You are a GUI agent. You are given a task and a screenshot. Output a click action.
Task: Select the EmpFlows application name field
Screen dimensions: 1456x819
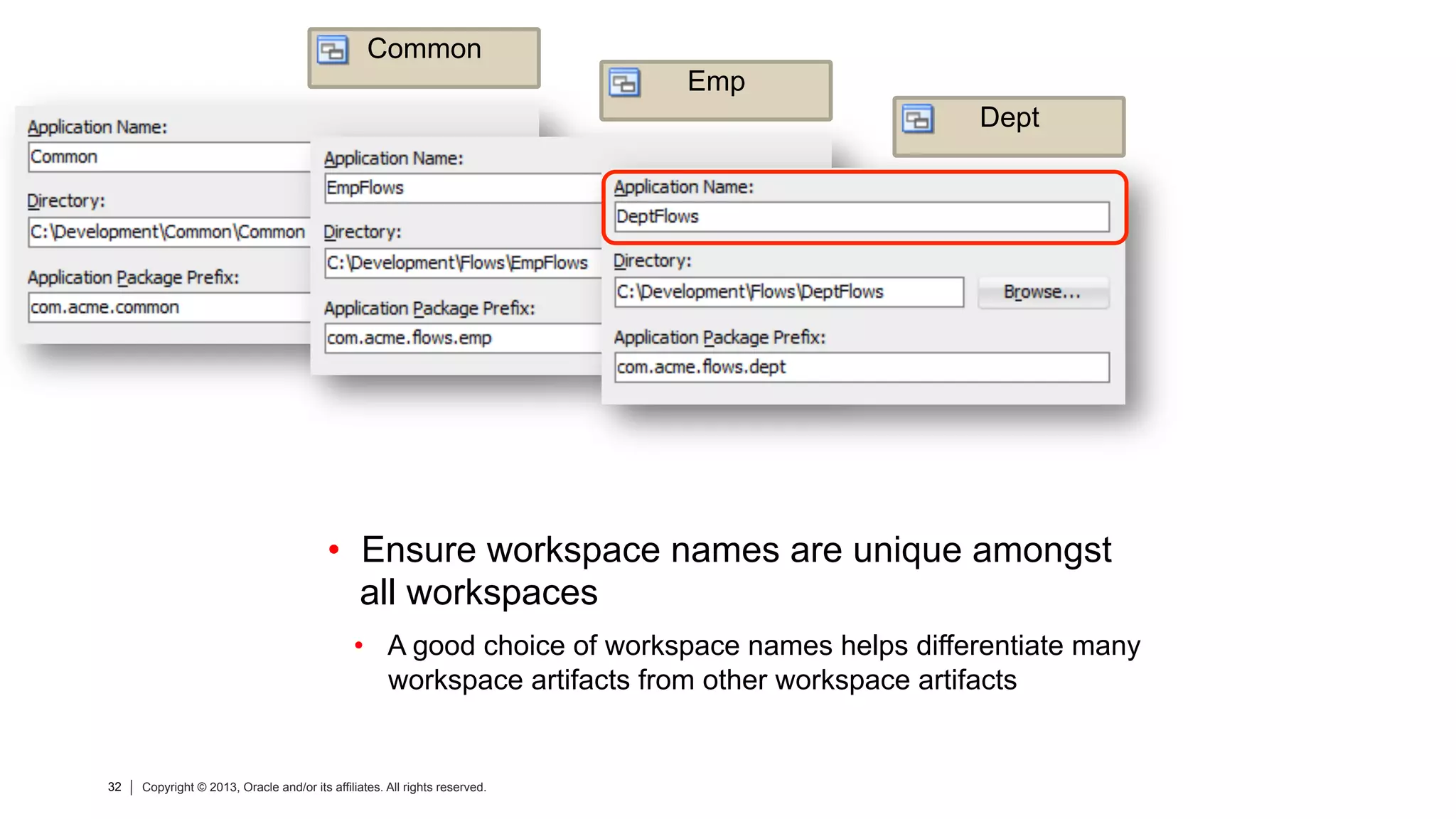(464, 188)
